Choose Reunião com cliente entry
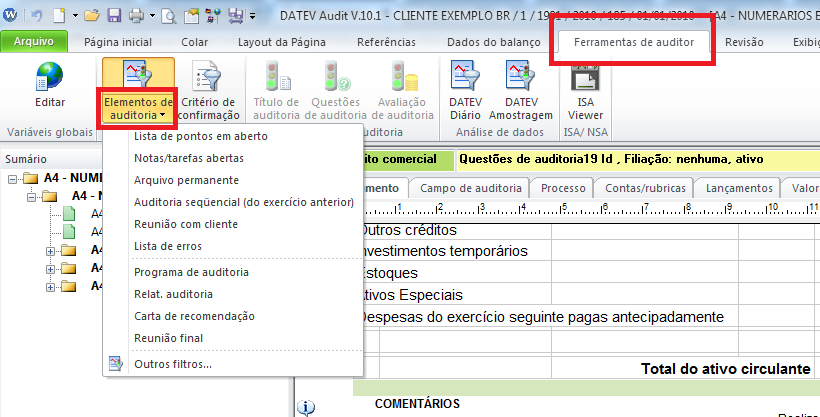 [x=233, y=224]
